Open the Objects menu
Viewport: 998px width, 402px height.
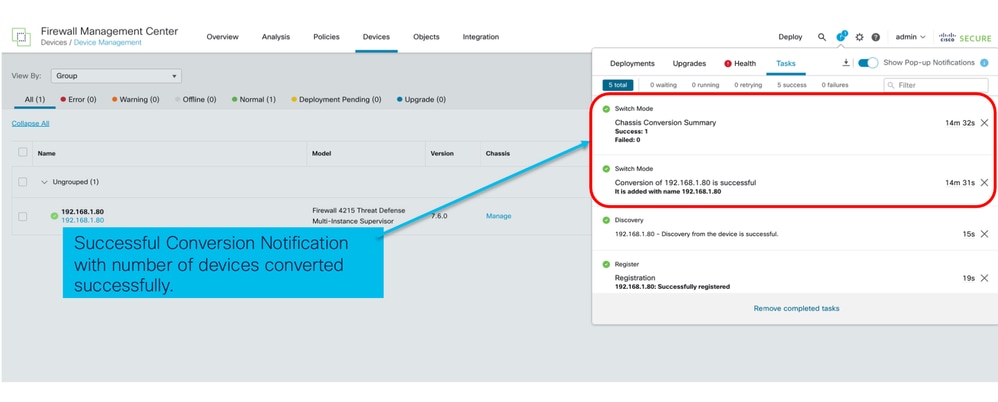(x=426, y=37)
